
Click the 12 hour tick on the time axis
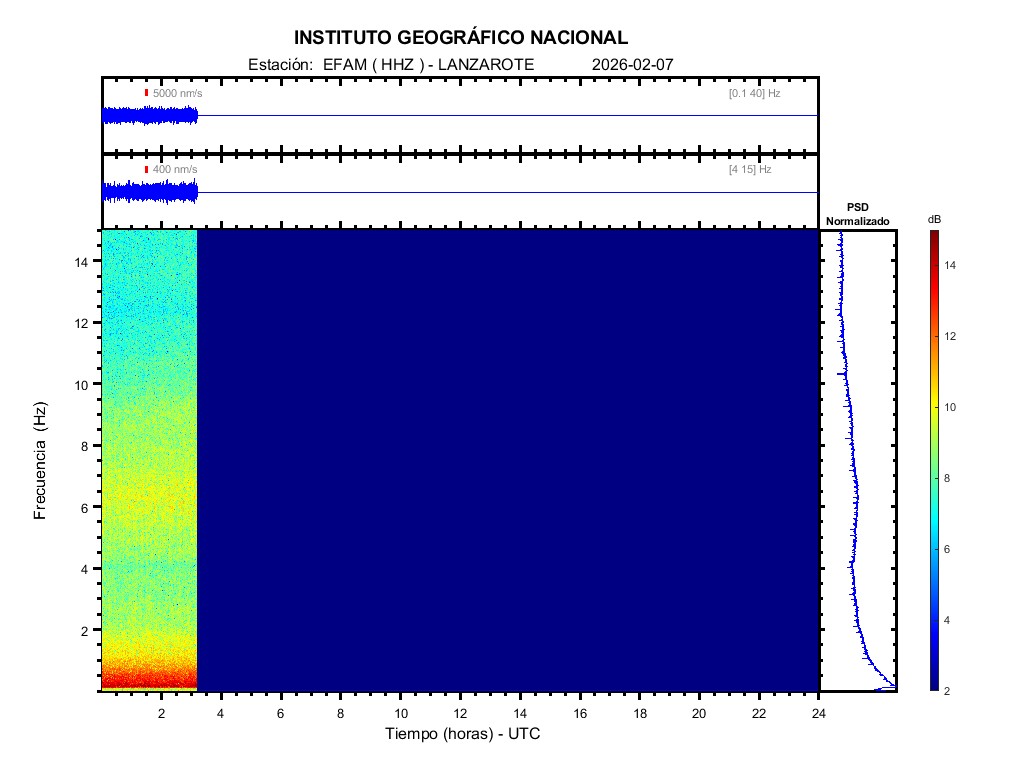(460, 713)
